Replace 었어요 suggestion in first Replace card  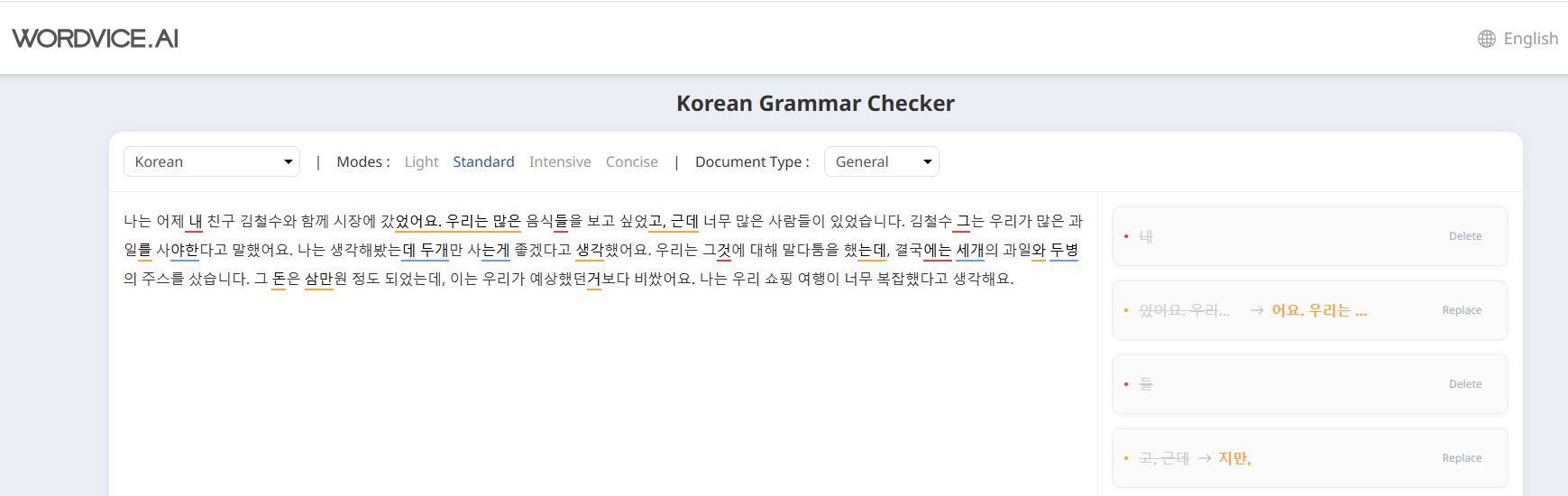[x=1461, y=310]
